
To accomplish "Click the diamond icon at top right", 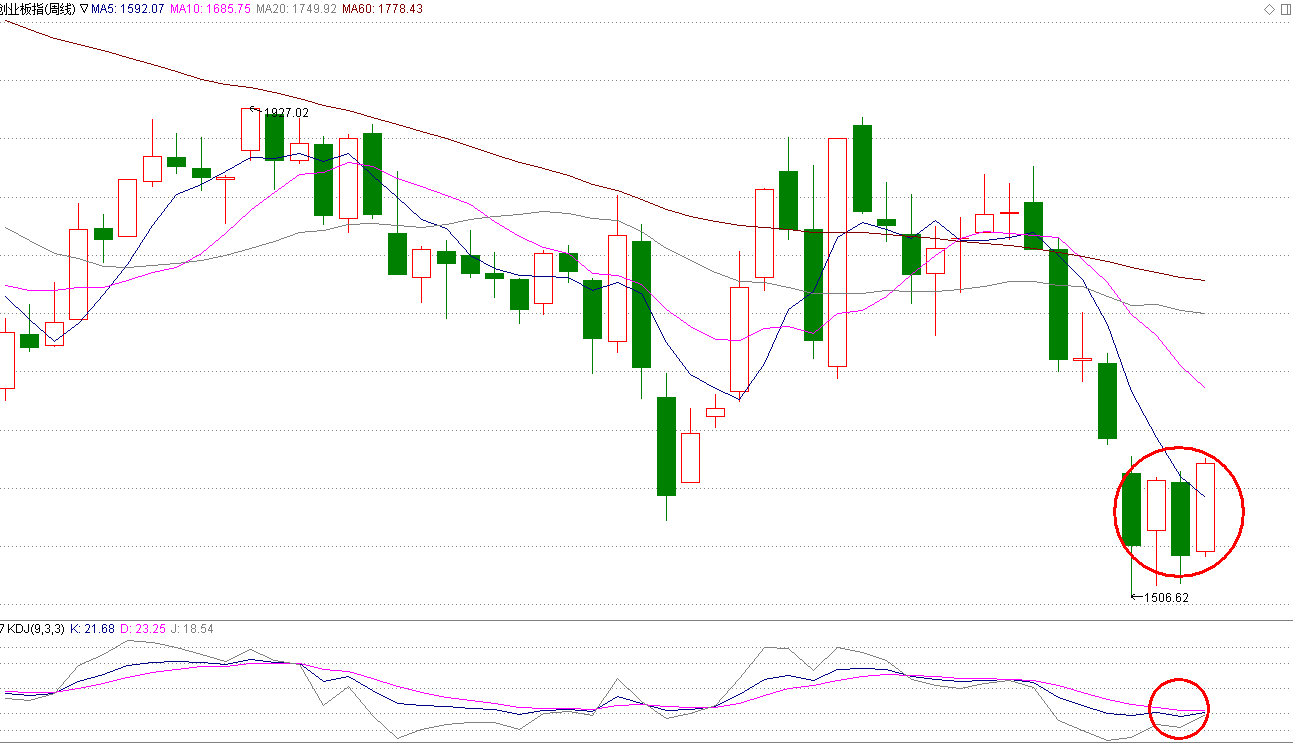I will 1269,8.
